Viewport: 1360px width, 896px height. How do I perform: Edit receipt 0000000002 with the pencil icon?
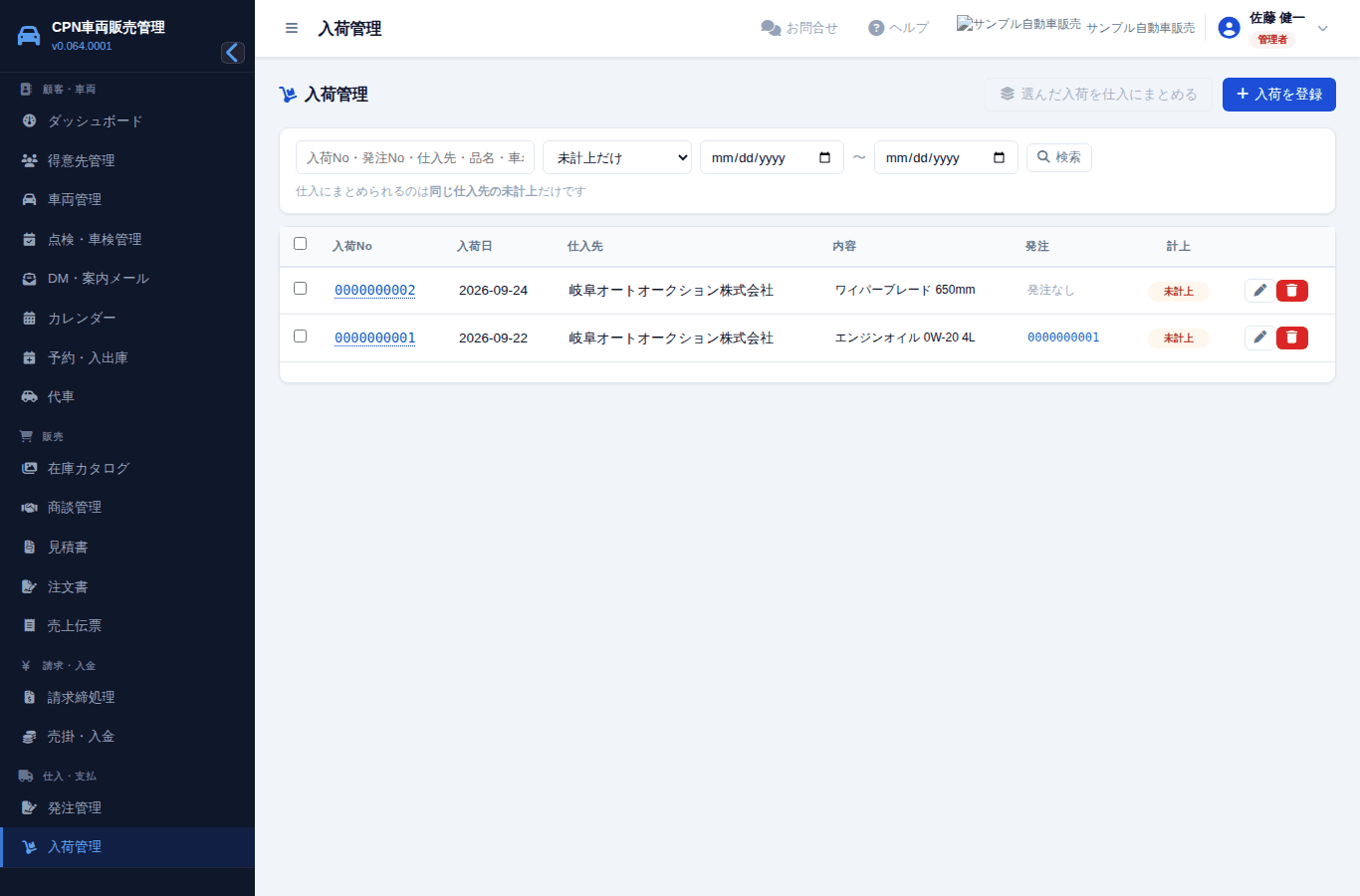[1259, 291]
